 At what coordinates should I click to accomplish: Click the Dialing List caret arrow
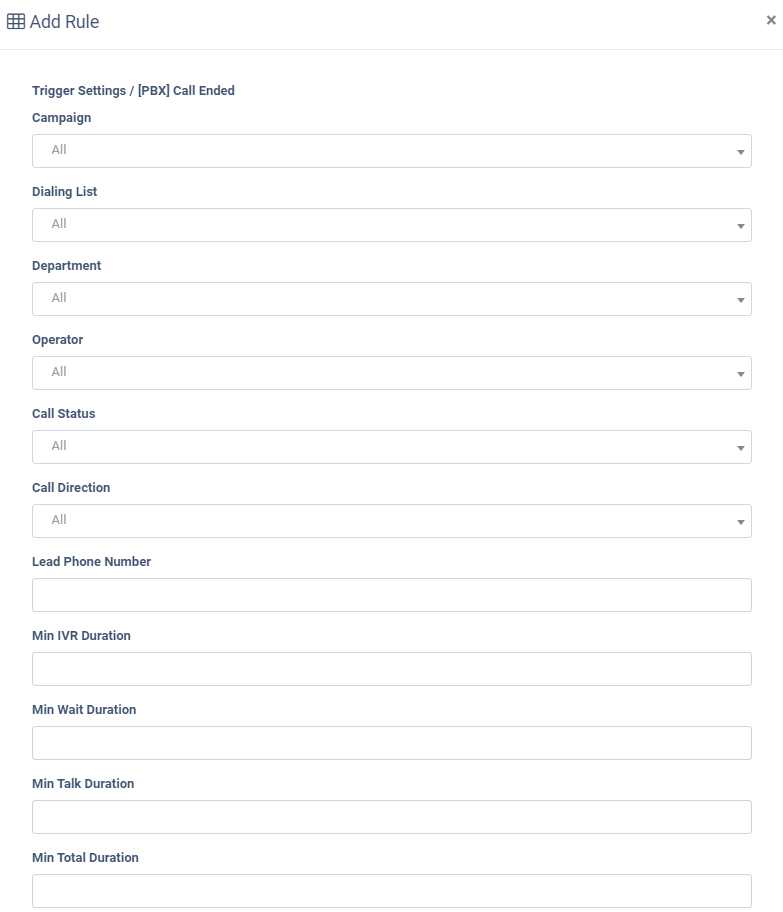pyautogui.click(x=741, y=226)
